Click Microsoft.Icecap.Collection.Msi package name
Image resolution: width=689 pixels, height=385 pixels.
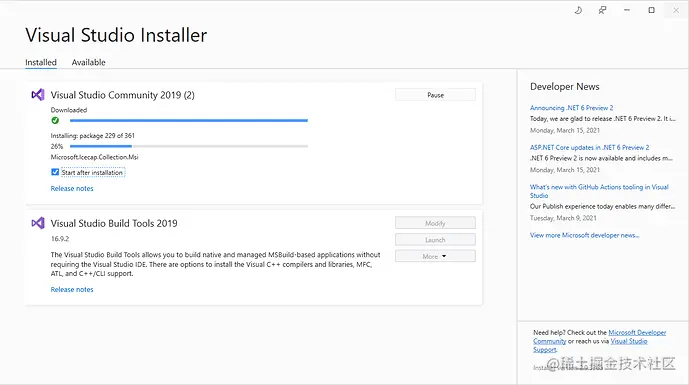click(94, 157)
